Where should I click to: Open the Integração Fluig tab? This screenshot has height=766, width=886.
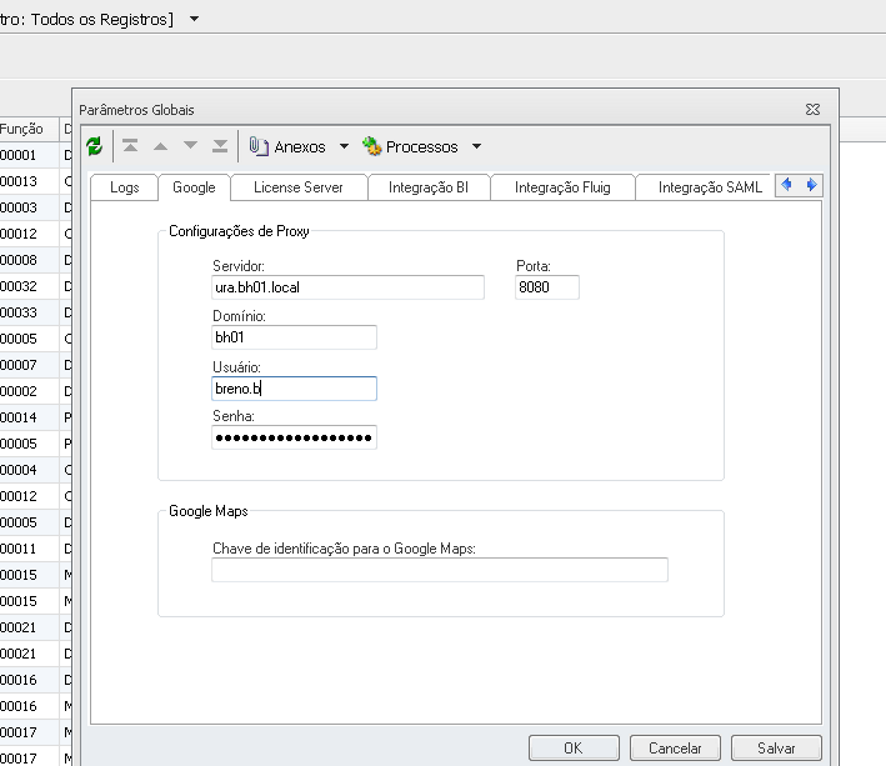pos(562,187)
